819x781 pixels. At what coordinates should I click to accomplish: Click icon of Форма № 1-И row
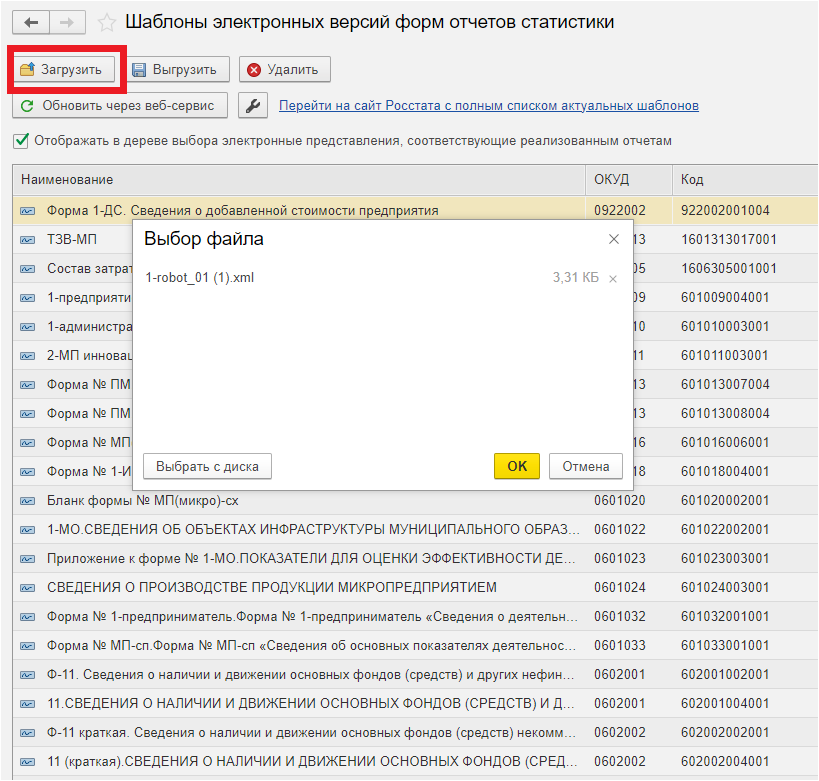point(28,472)
